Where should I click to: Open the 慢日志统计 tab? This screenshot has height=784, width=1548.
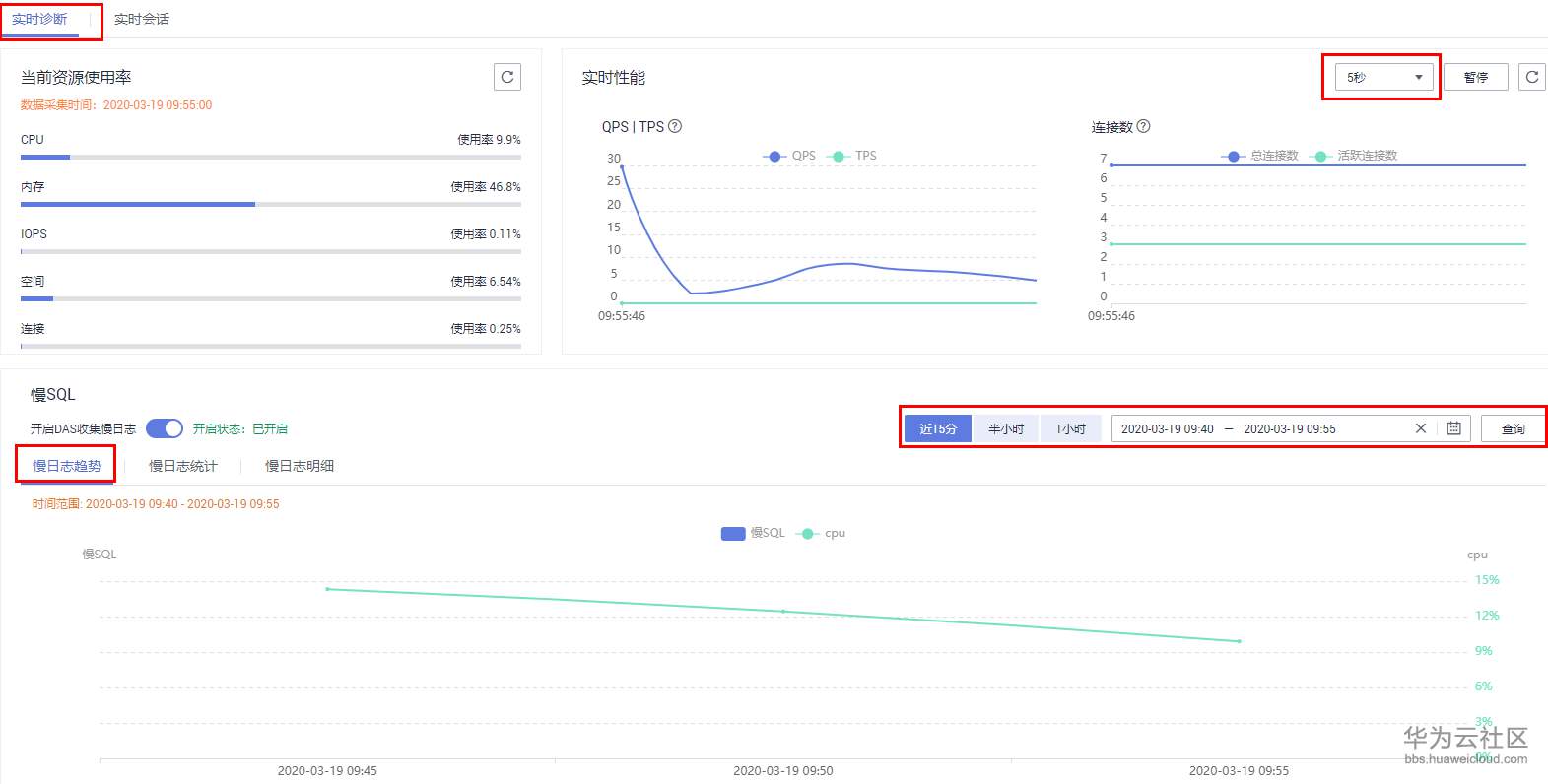pos(183,466)
